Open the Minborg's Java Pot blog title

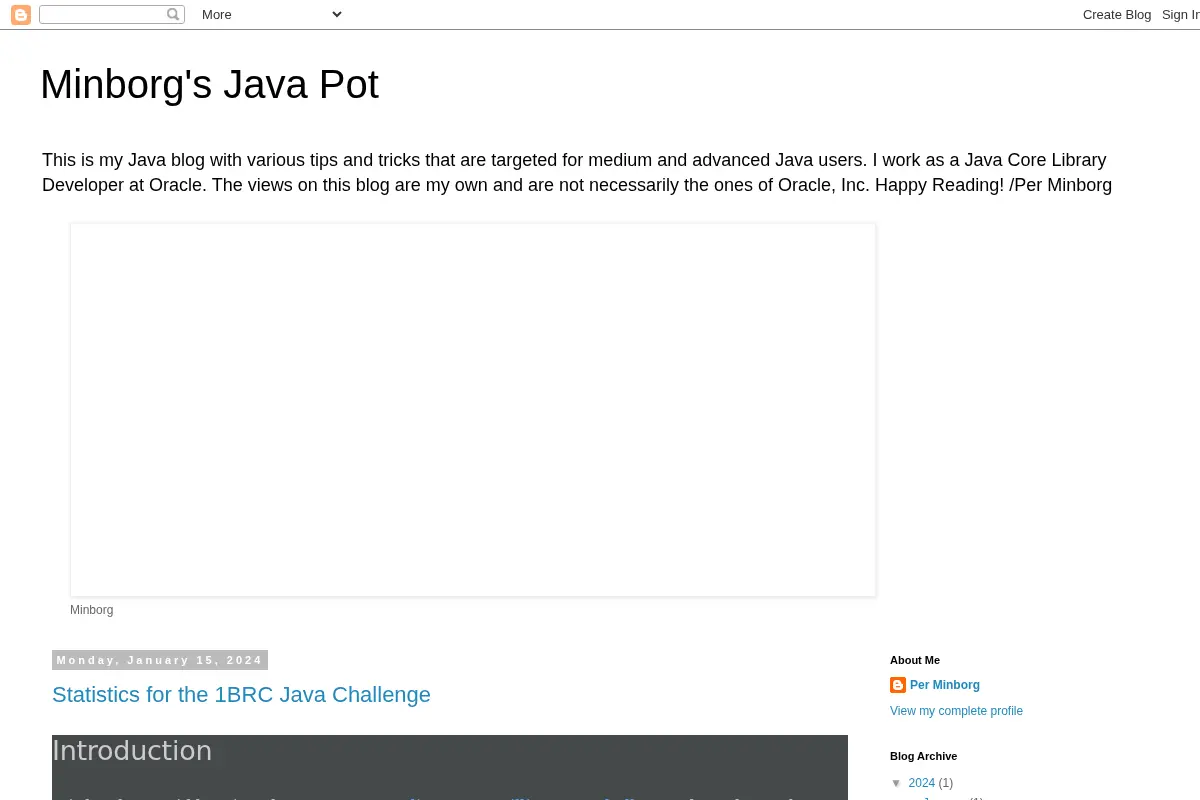[209, 84]
